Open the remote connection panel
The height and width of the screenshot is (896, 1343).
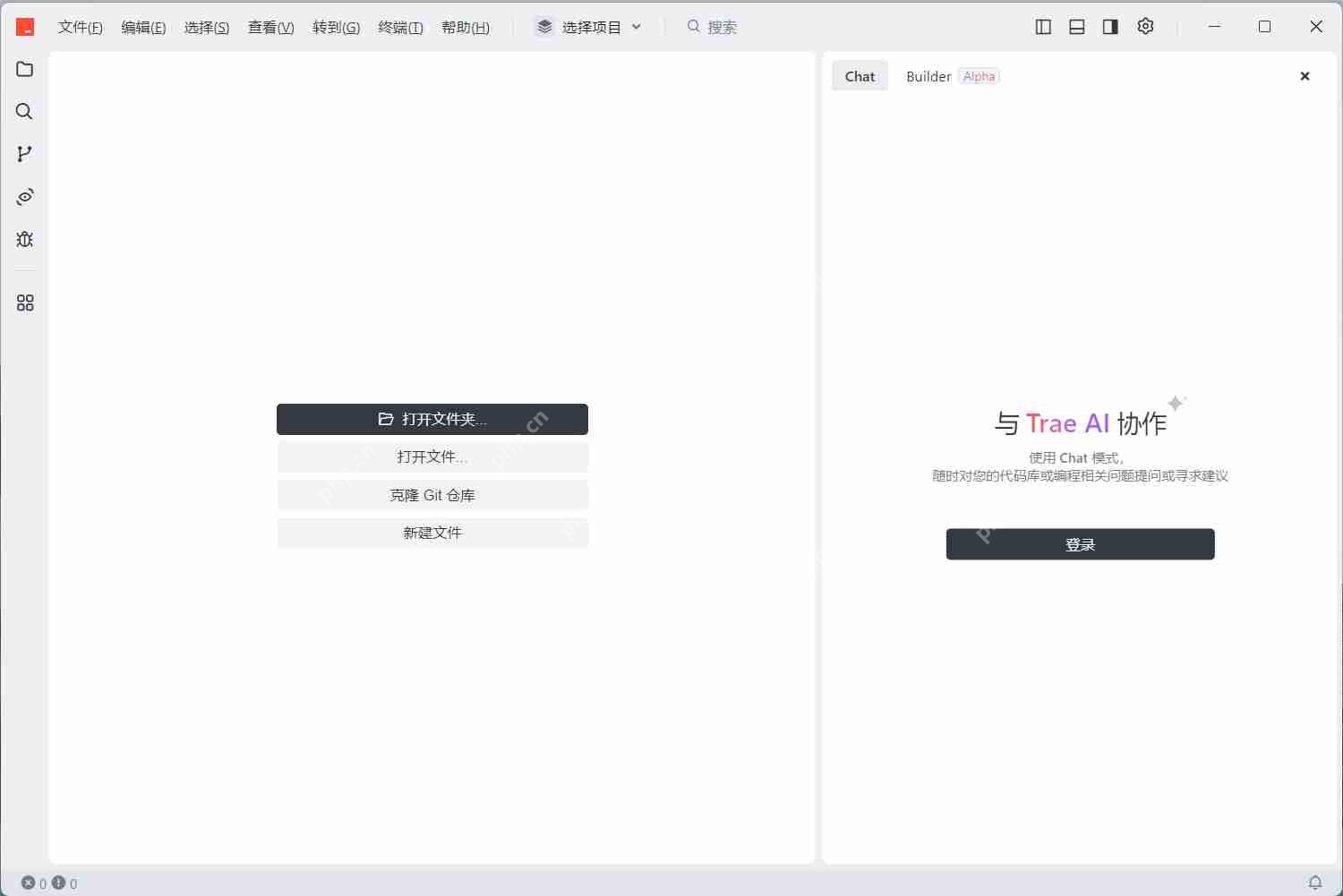24,197
